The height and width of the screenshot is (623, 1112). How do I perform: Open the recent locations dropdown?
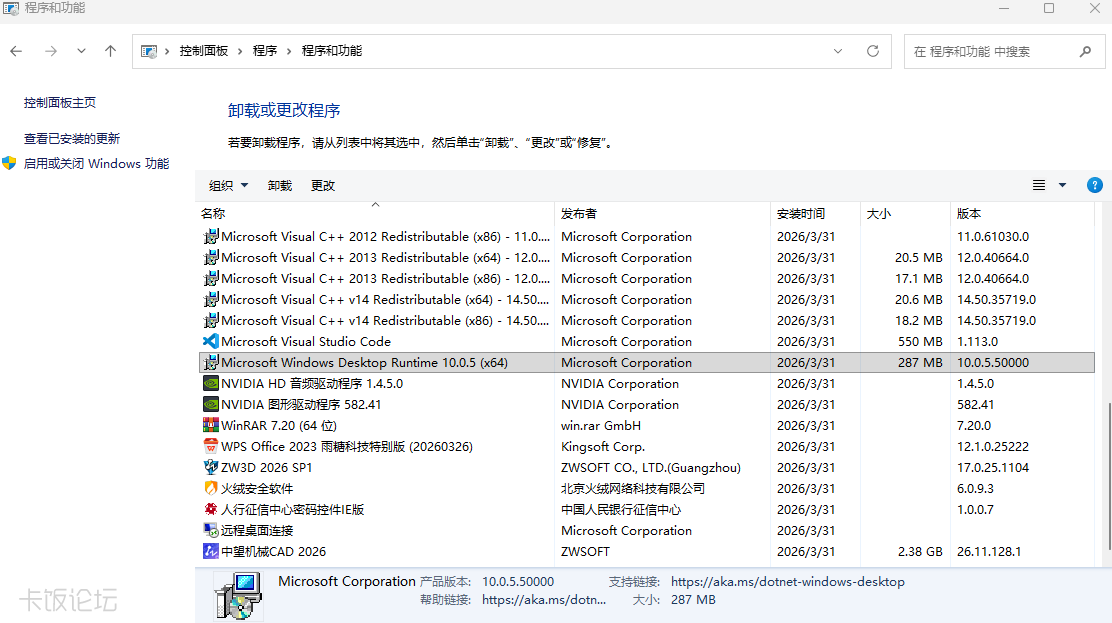pyautogui.click(x=82, y=51)
